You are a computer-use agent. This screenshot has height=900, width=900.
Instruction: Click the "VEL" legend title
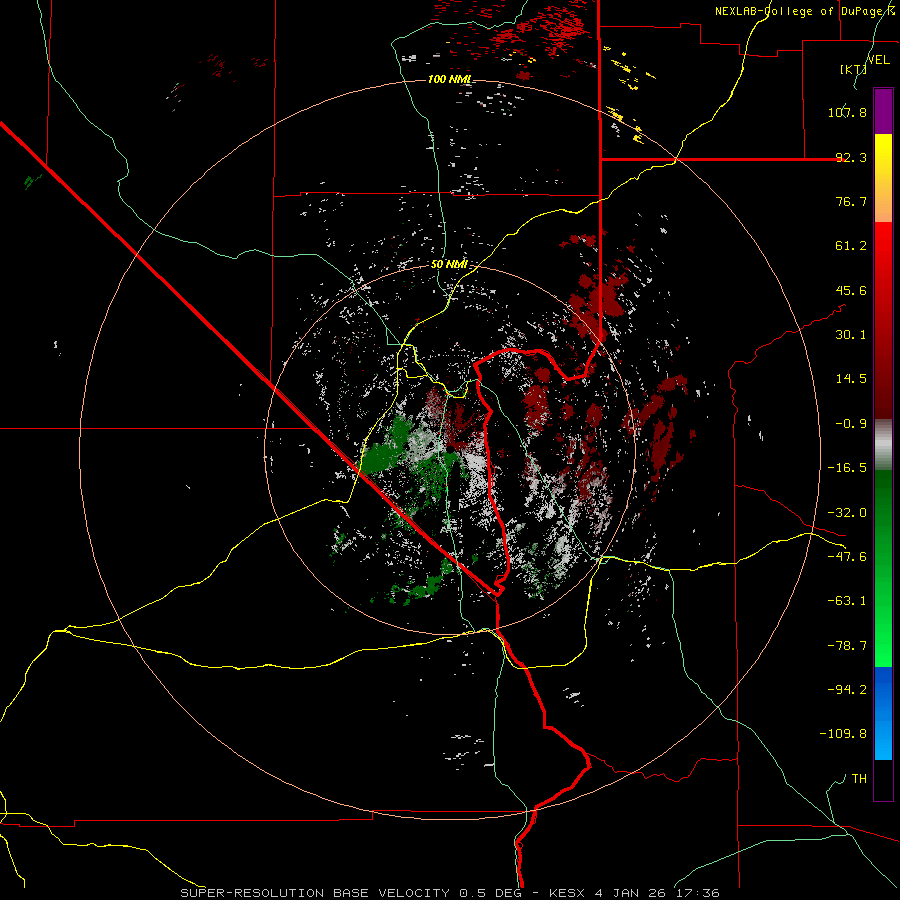coord(878,60)
